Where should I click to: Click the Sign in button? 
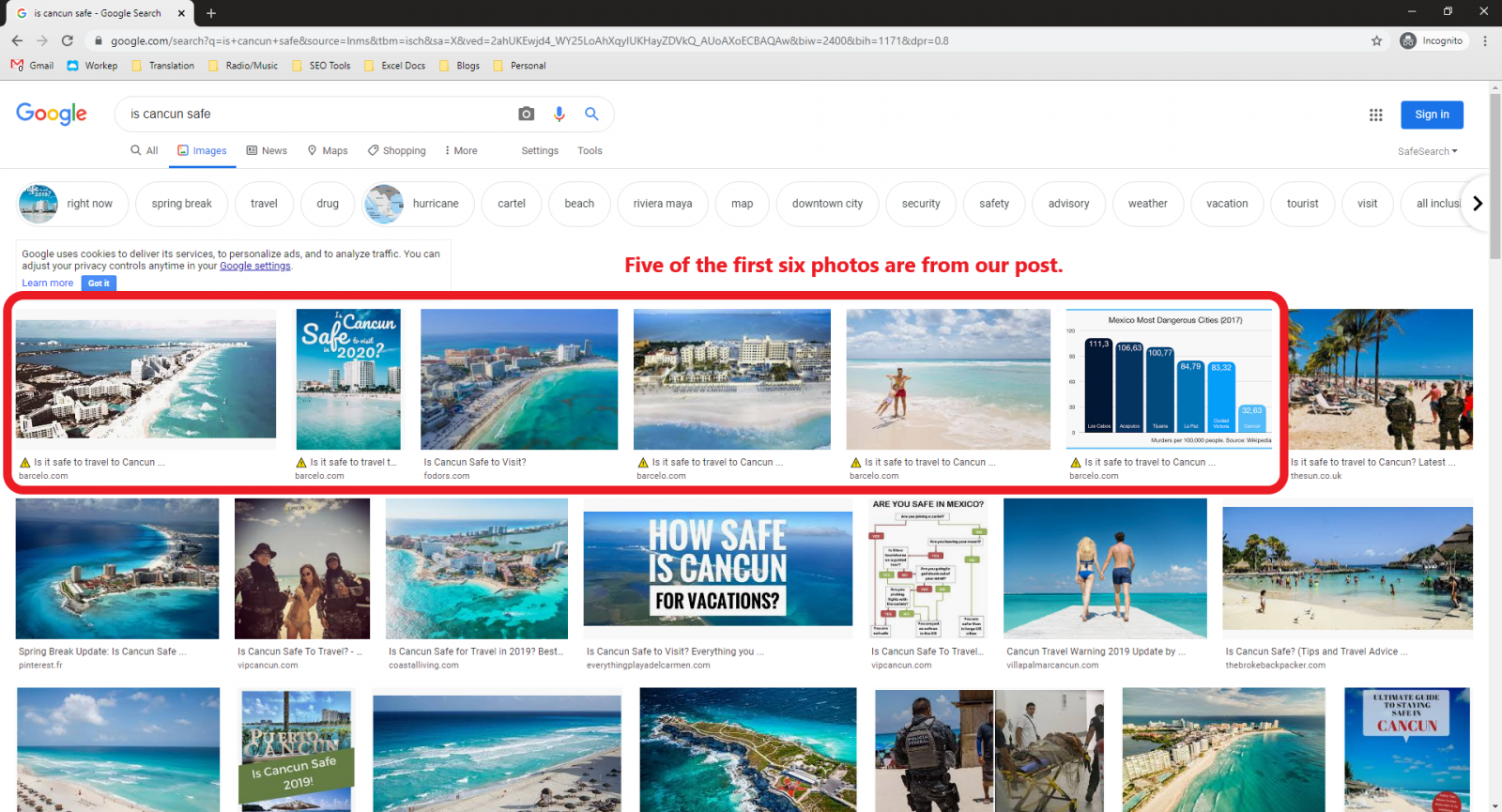[1432, 115]
